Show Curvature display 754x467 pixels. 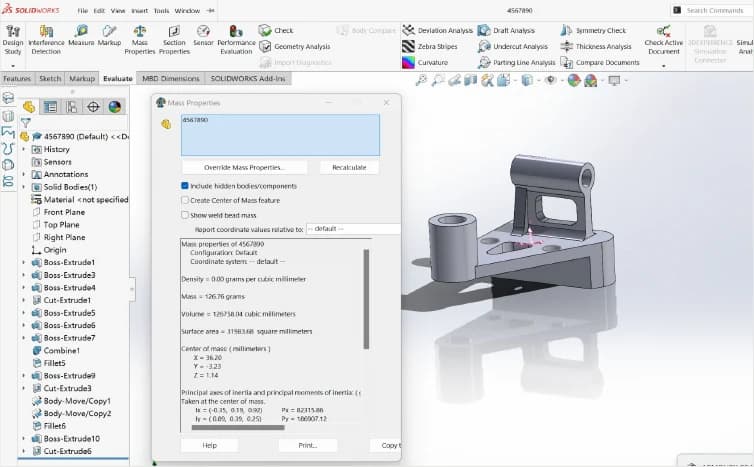coord(425,63)
